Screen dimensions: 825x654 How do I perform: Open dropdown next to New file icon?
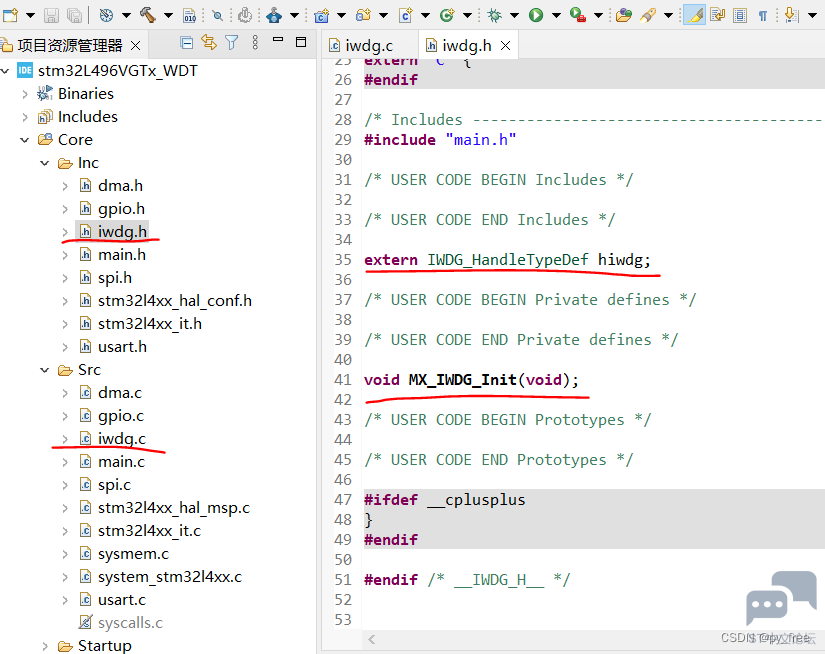click(x=31, y=16)
